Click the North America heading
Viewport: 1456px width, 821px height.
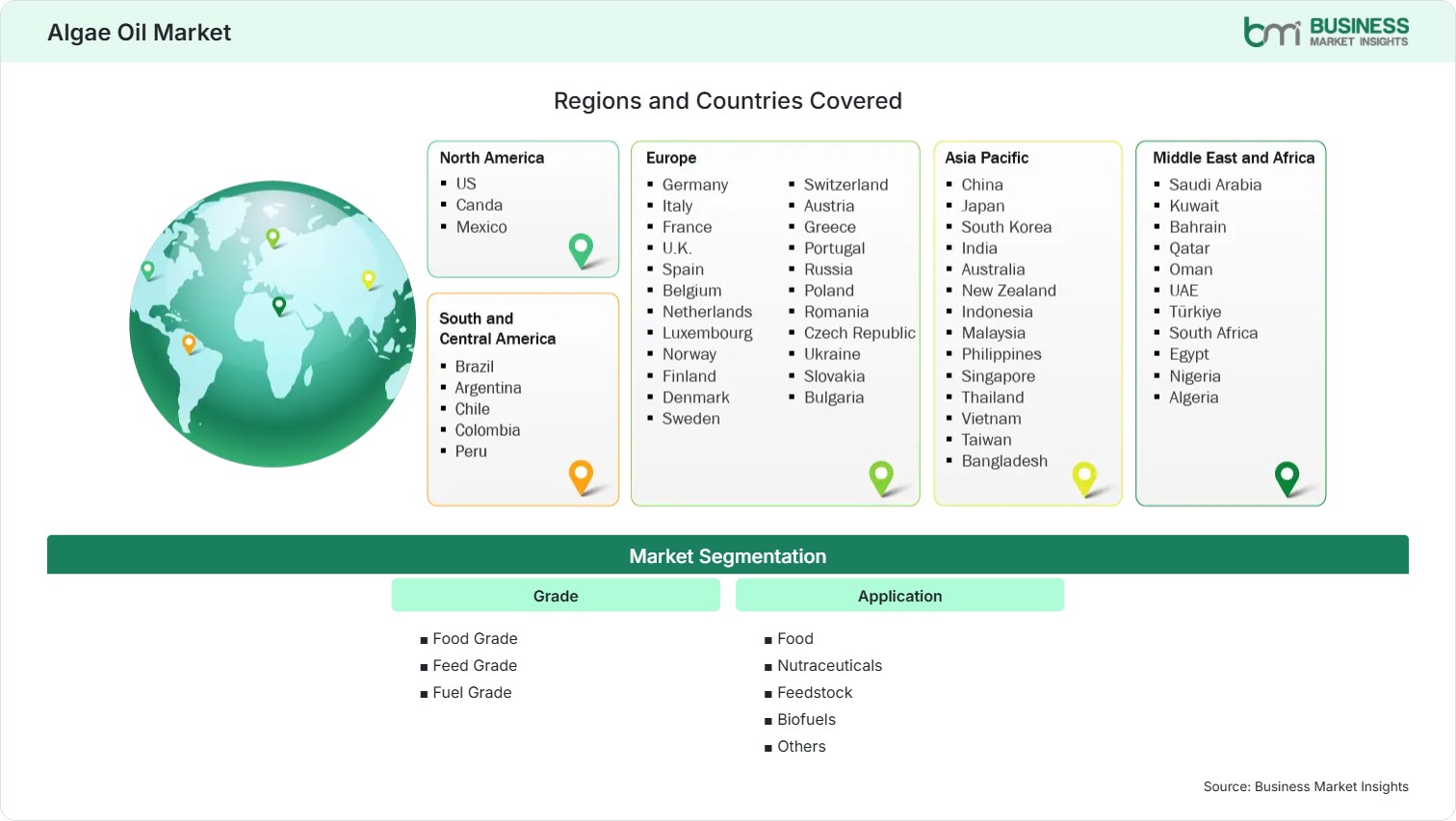[x=492, y=158]
